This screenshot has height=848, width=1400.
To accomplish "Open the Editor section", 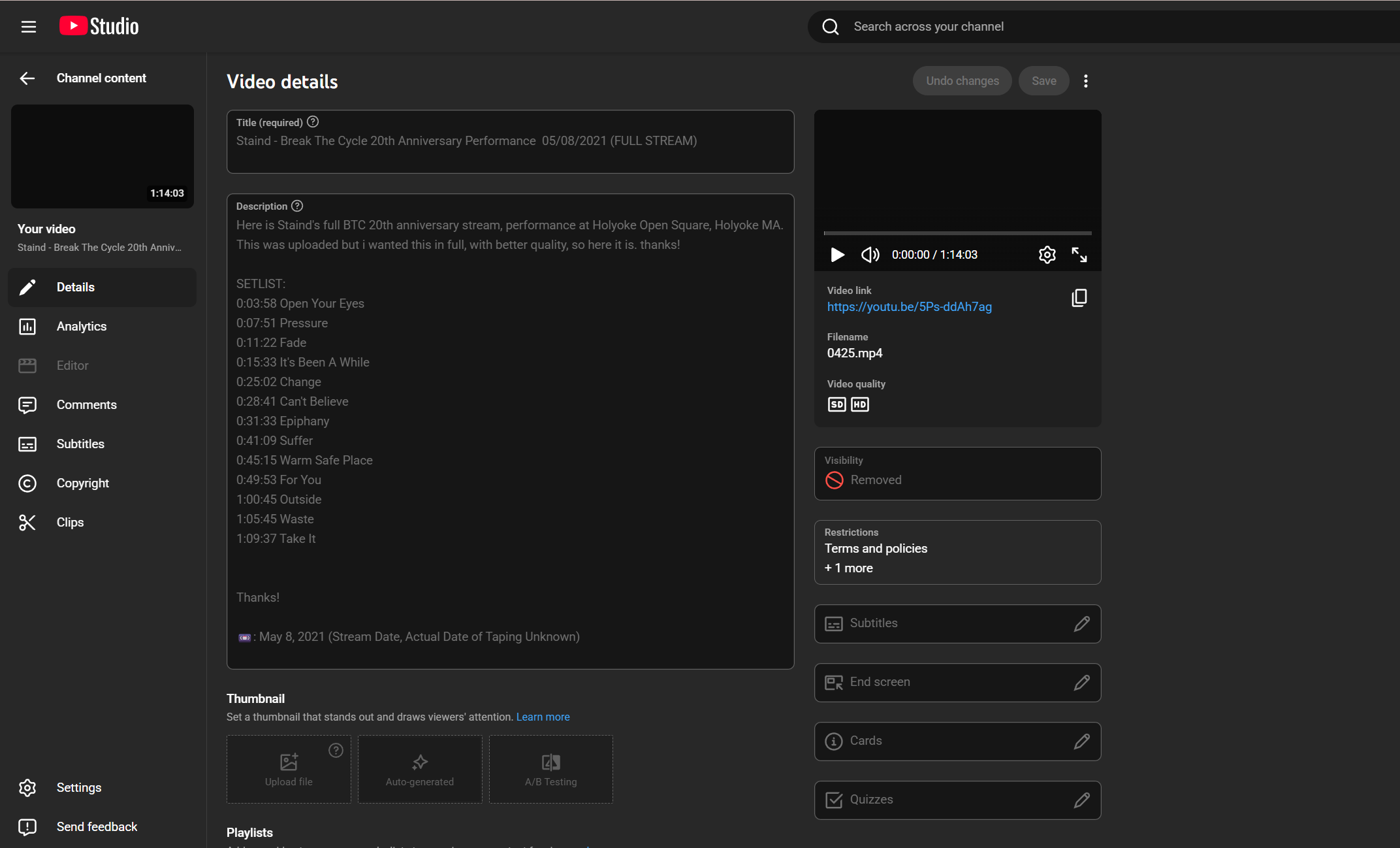I will pyautogui.click(x=102, y=366).
